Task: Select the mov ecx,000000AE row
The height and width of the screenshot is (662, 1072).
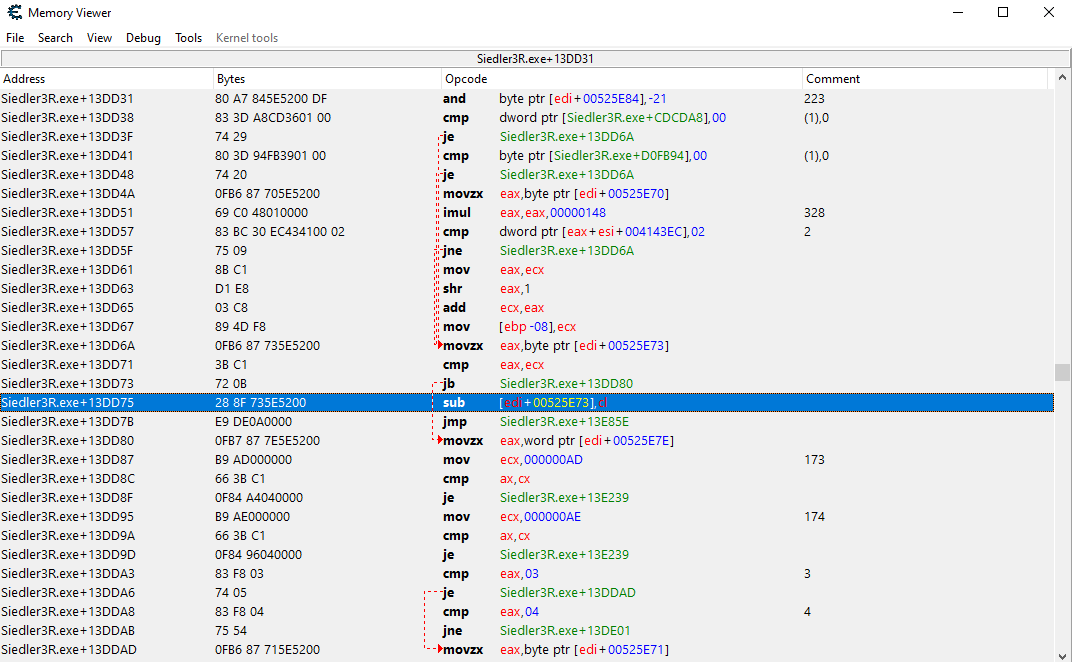Action: pos(526,517)
